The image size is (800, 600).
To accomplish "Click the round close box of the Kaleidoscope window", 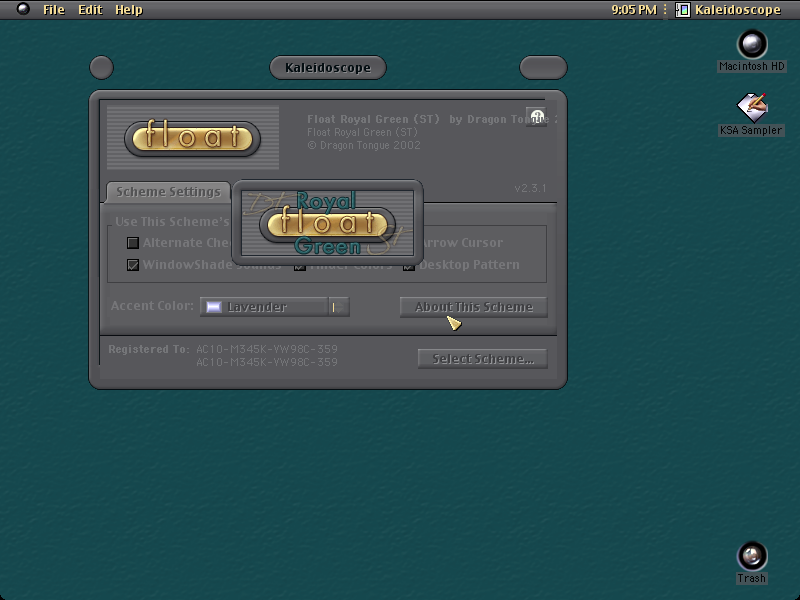I will click(102, 67).
